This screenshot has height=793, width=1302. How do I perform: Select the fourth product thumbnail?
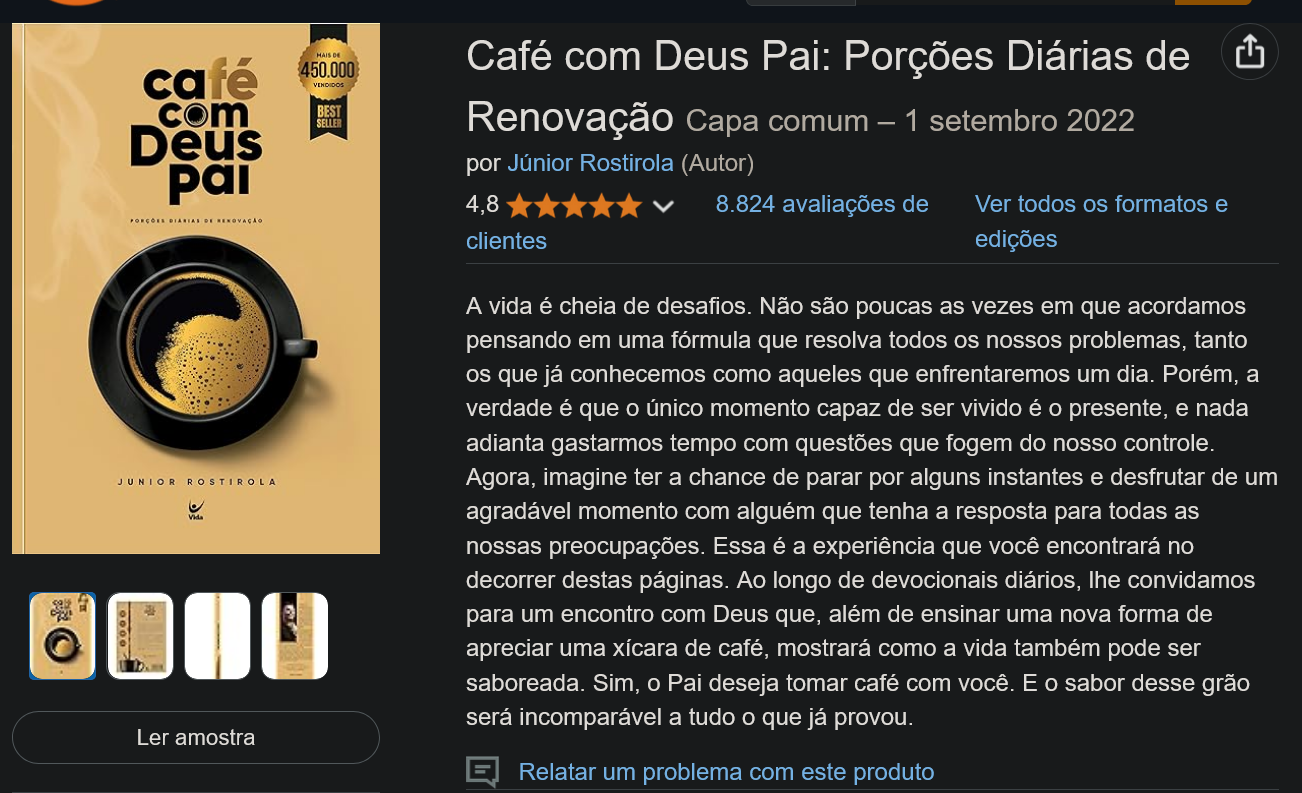point(295,636)
